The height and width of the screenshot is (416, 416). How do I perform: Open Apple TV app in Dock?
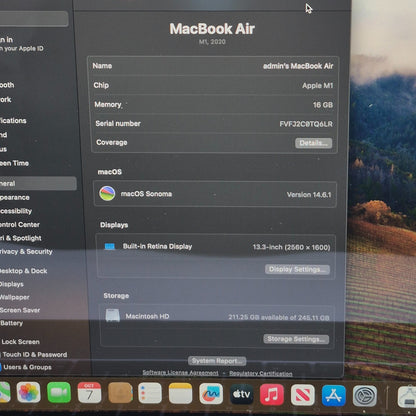coord(241,394)
